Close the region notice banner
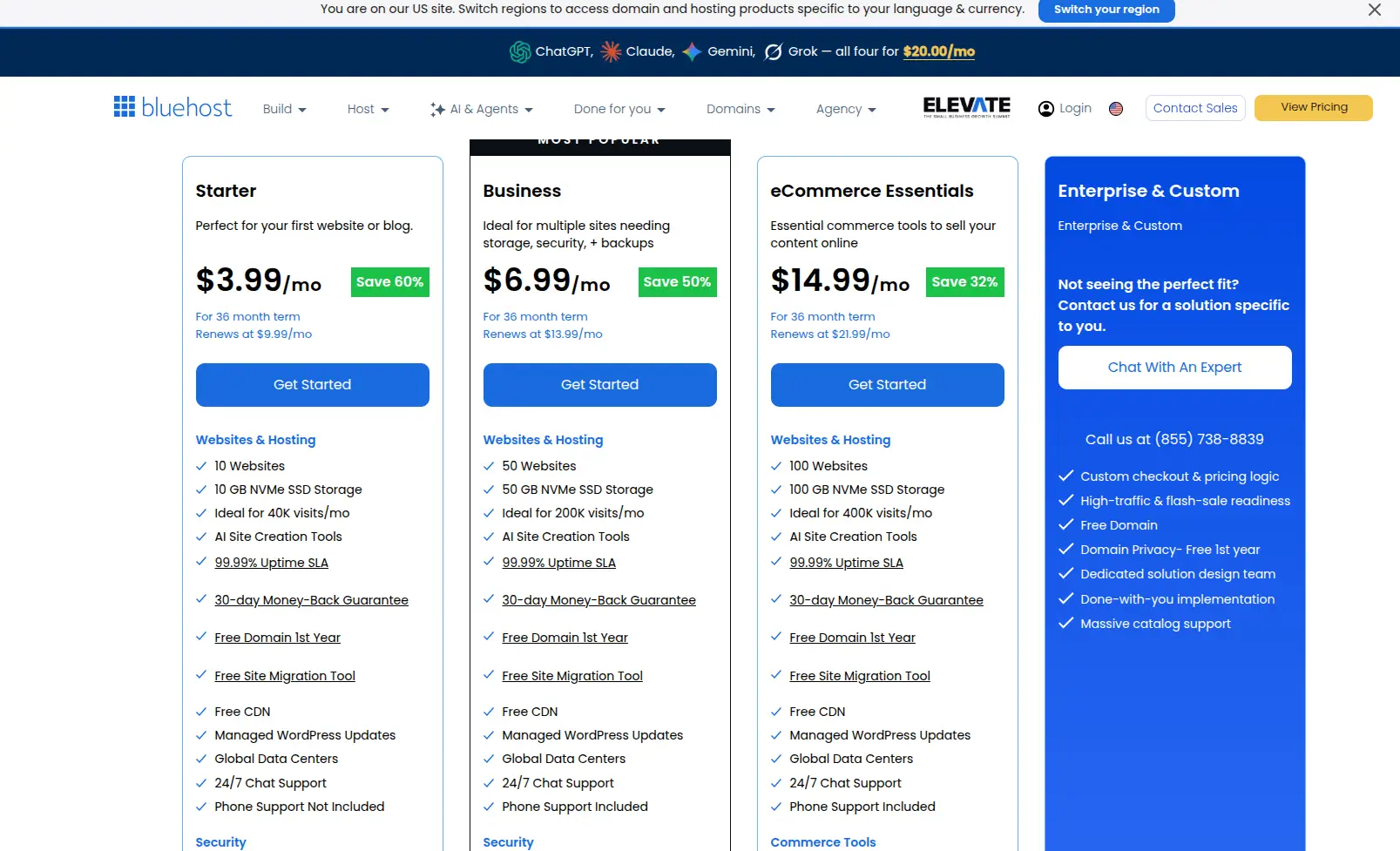The image size is (1400, 851). coord(1375,10)
